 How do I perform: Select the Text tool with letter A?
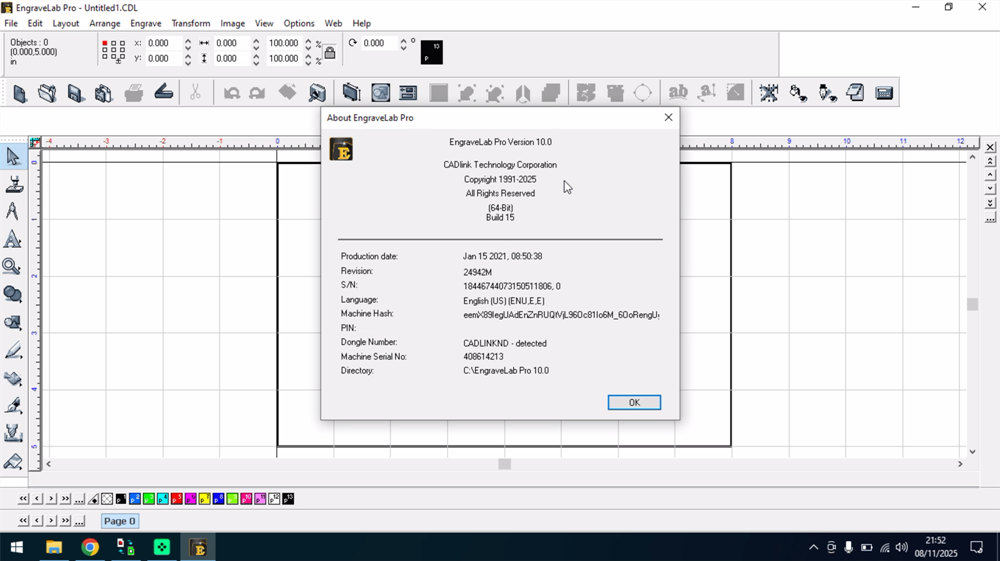pos(13,239)
